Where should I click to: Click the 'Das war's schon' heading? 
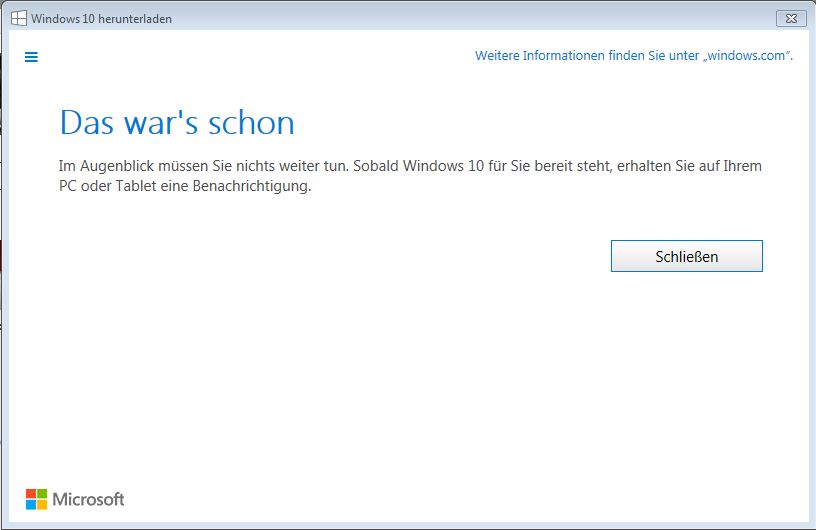[x=177, y=123]
